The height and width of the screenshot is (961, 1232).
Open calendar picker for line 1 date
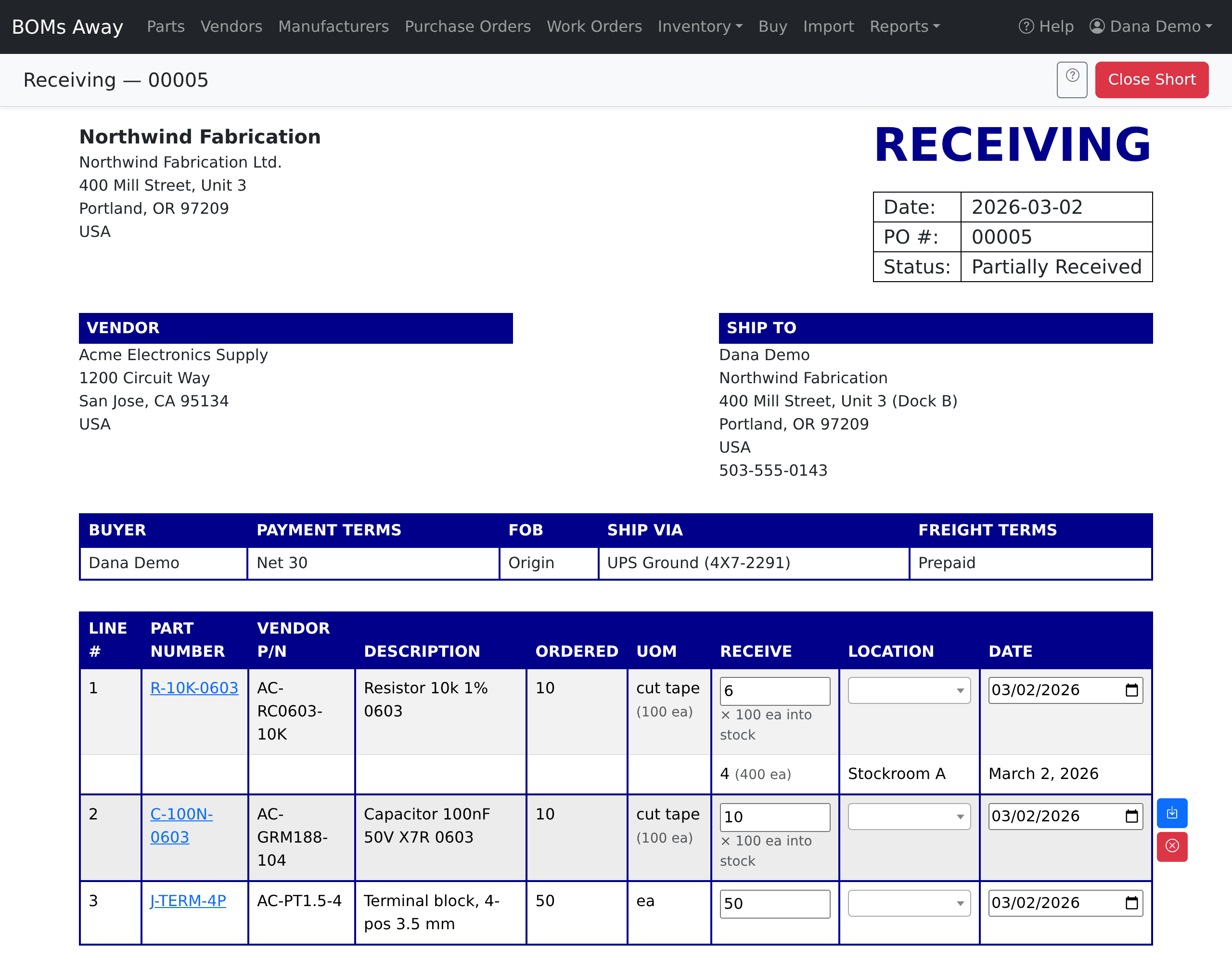click(x=1131, y=690)
